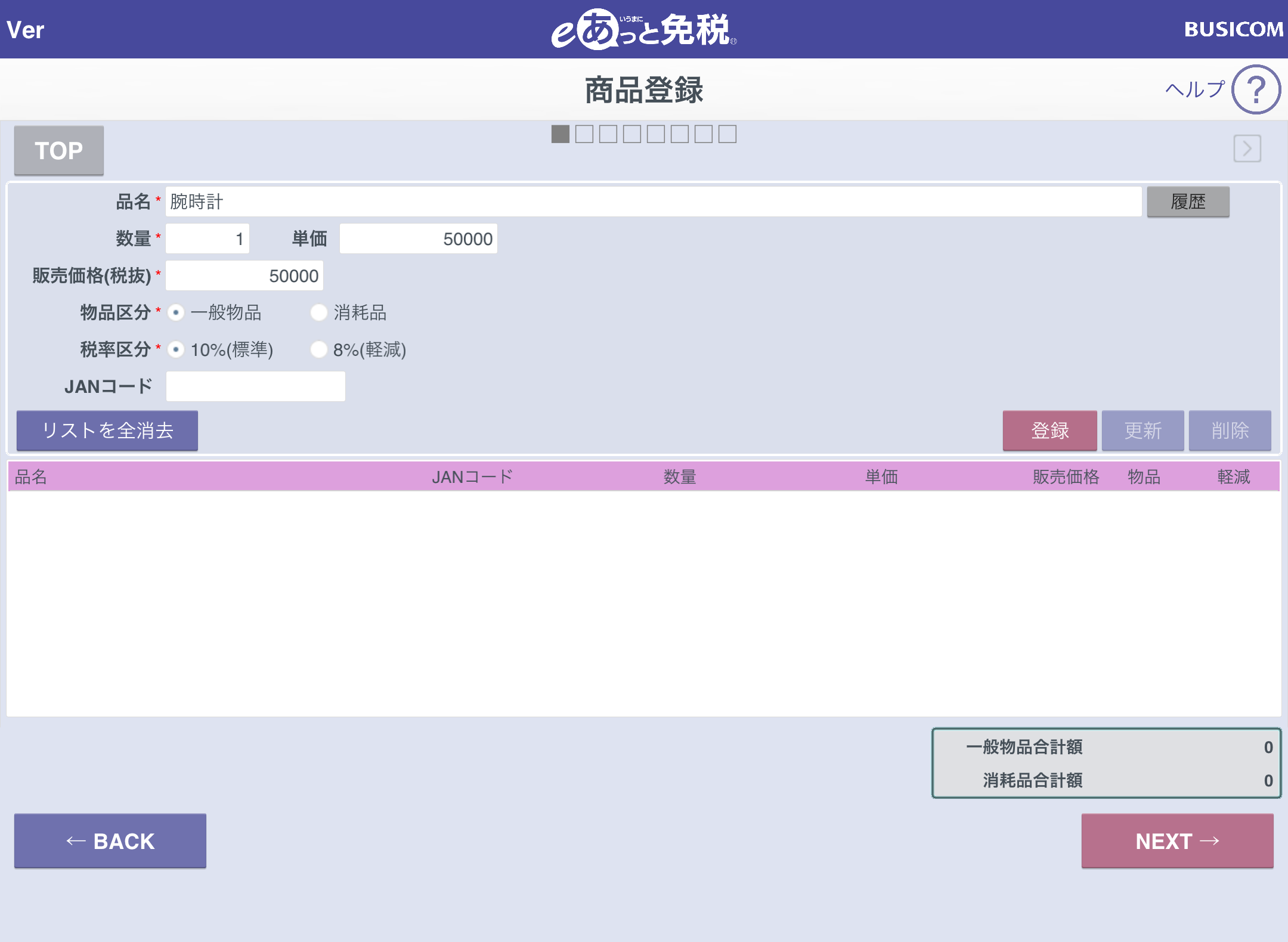Viewport: 1288px width, 942px height.
Task: Go back with the BACK button
Action: pyautogui.click(x=110, y=841)
